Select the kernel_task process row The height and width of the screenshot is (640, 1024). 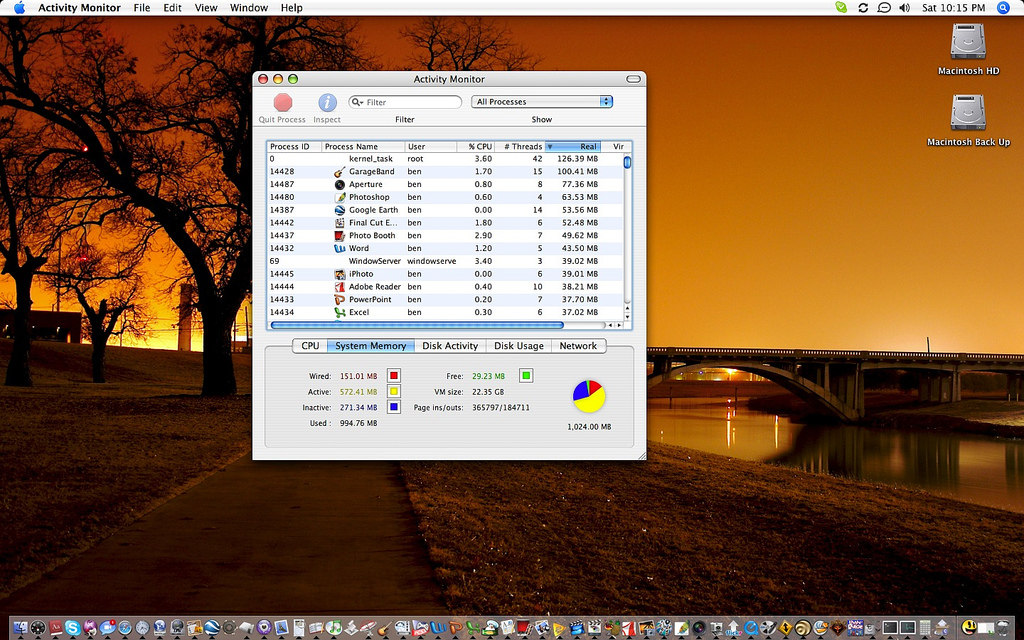pos(445,159)
